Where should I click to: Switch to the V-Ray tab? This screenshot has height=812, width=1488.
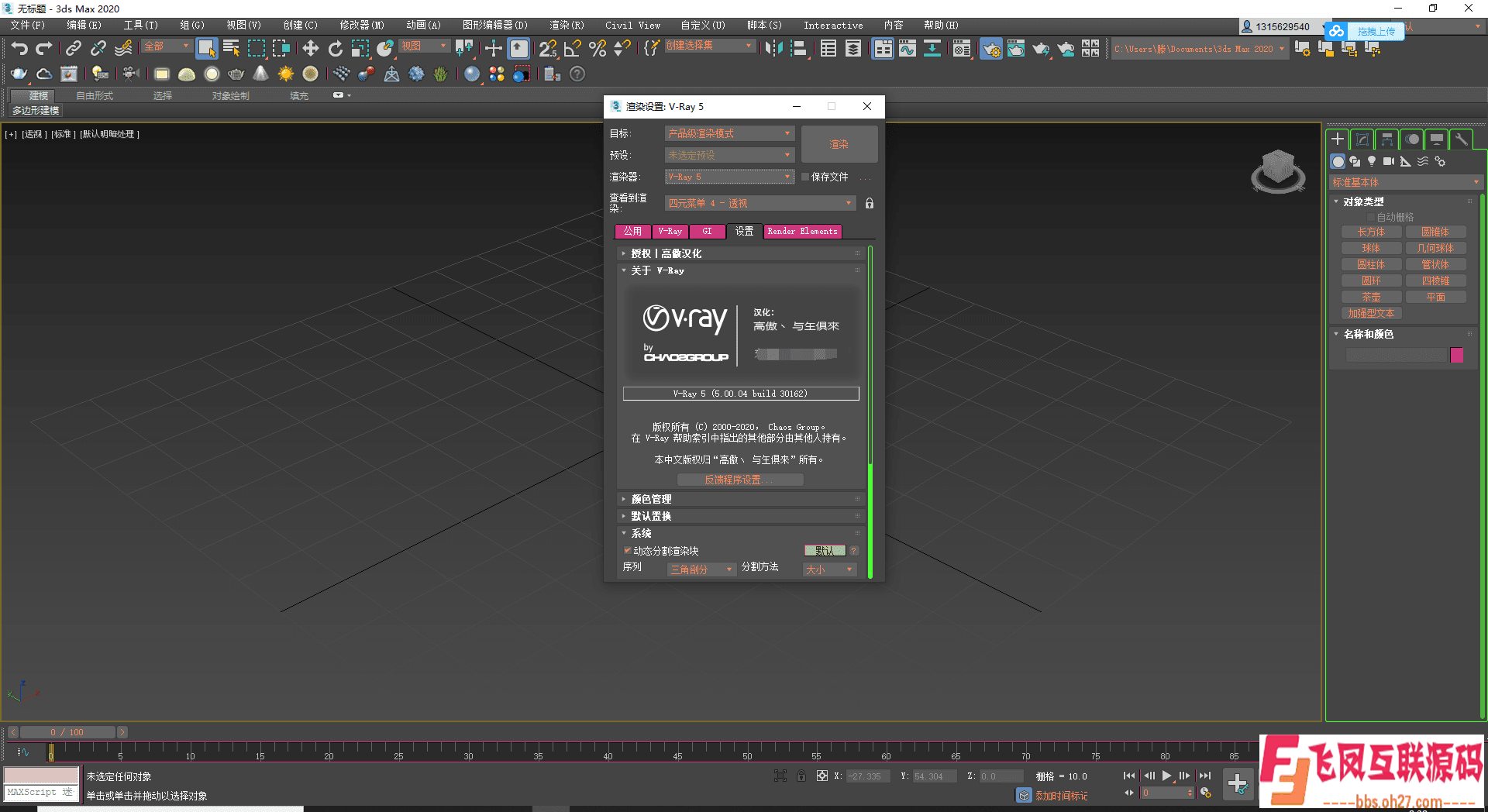(670, 232)
